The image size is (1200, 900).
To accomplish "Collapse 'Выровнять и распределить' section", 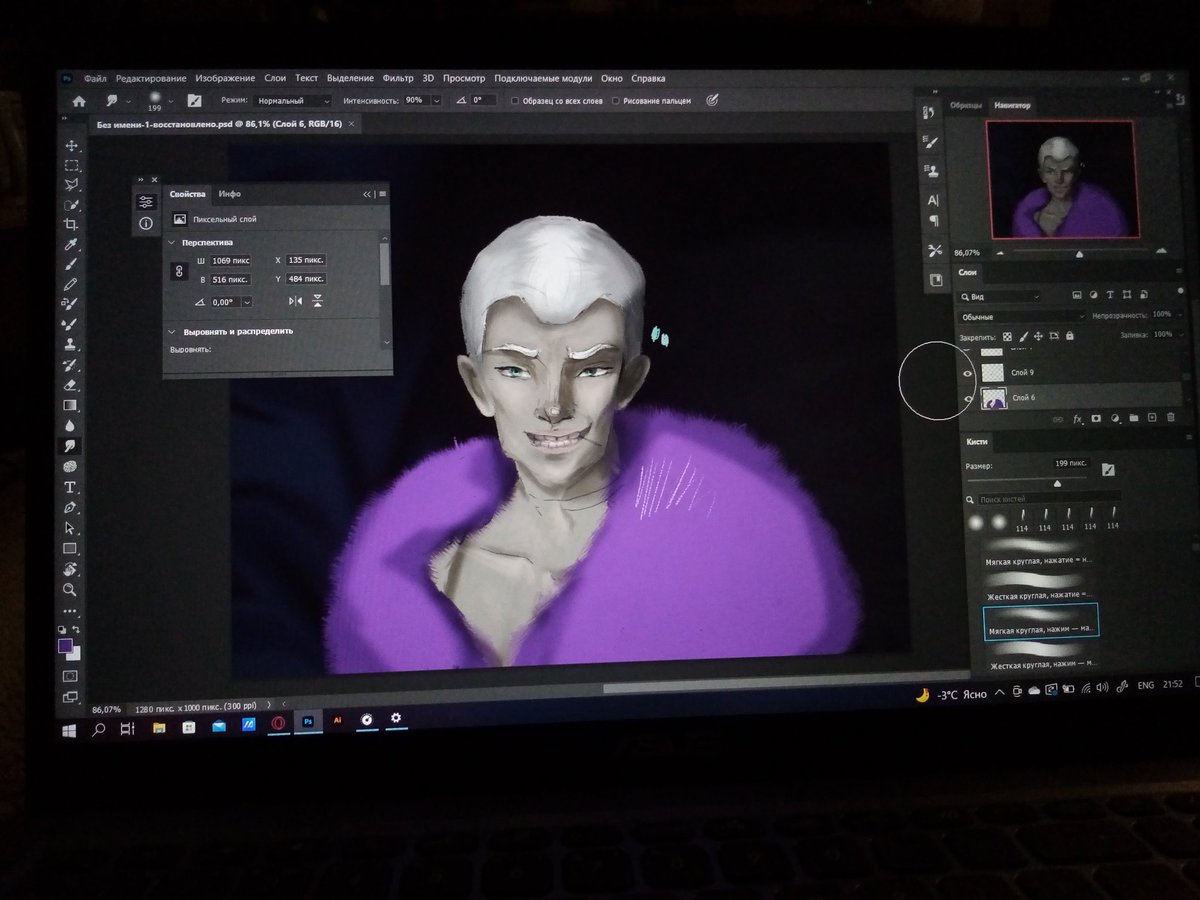I will (x=172, y=331).
